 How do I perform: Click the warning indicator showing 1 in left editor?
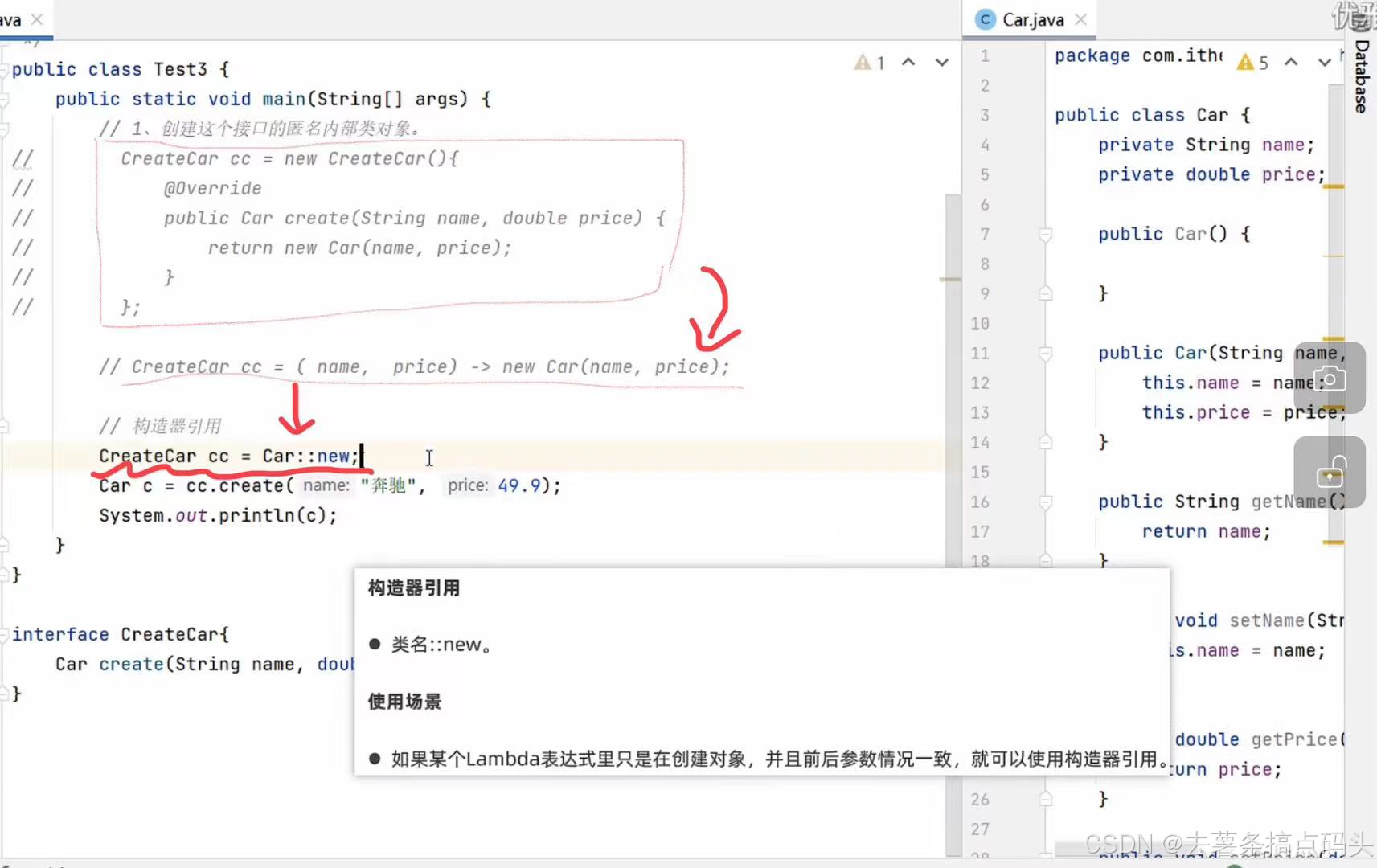[870, 63]
